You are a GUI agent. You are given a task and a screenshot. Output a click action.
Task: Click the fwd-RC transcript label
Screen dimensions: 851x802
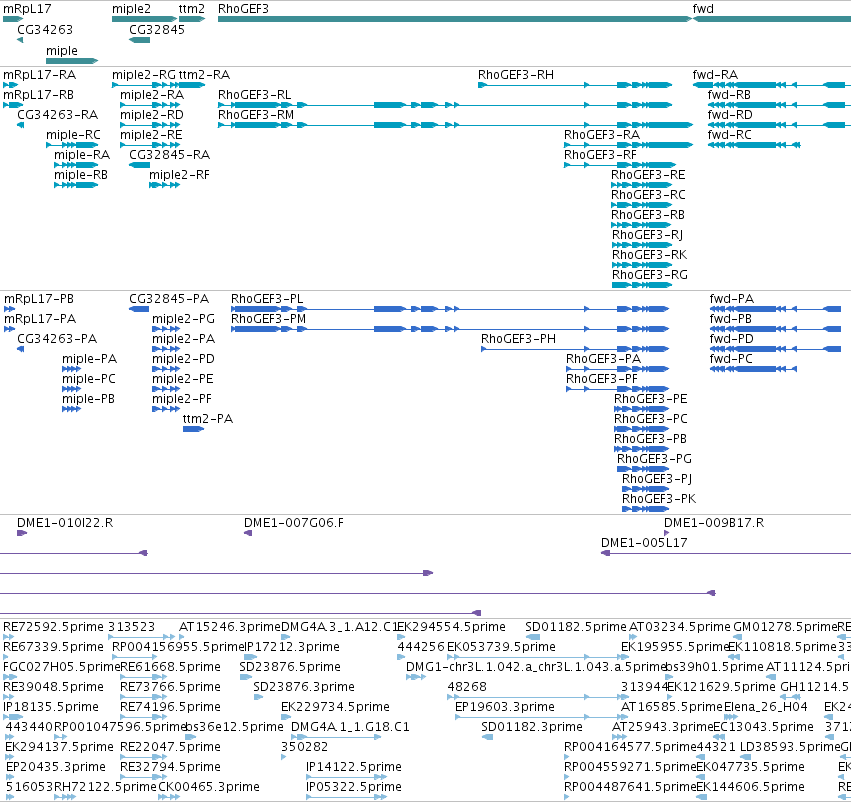[x=729, y=135]
